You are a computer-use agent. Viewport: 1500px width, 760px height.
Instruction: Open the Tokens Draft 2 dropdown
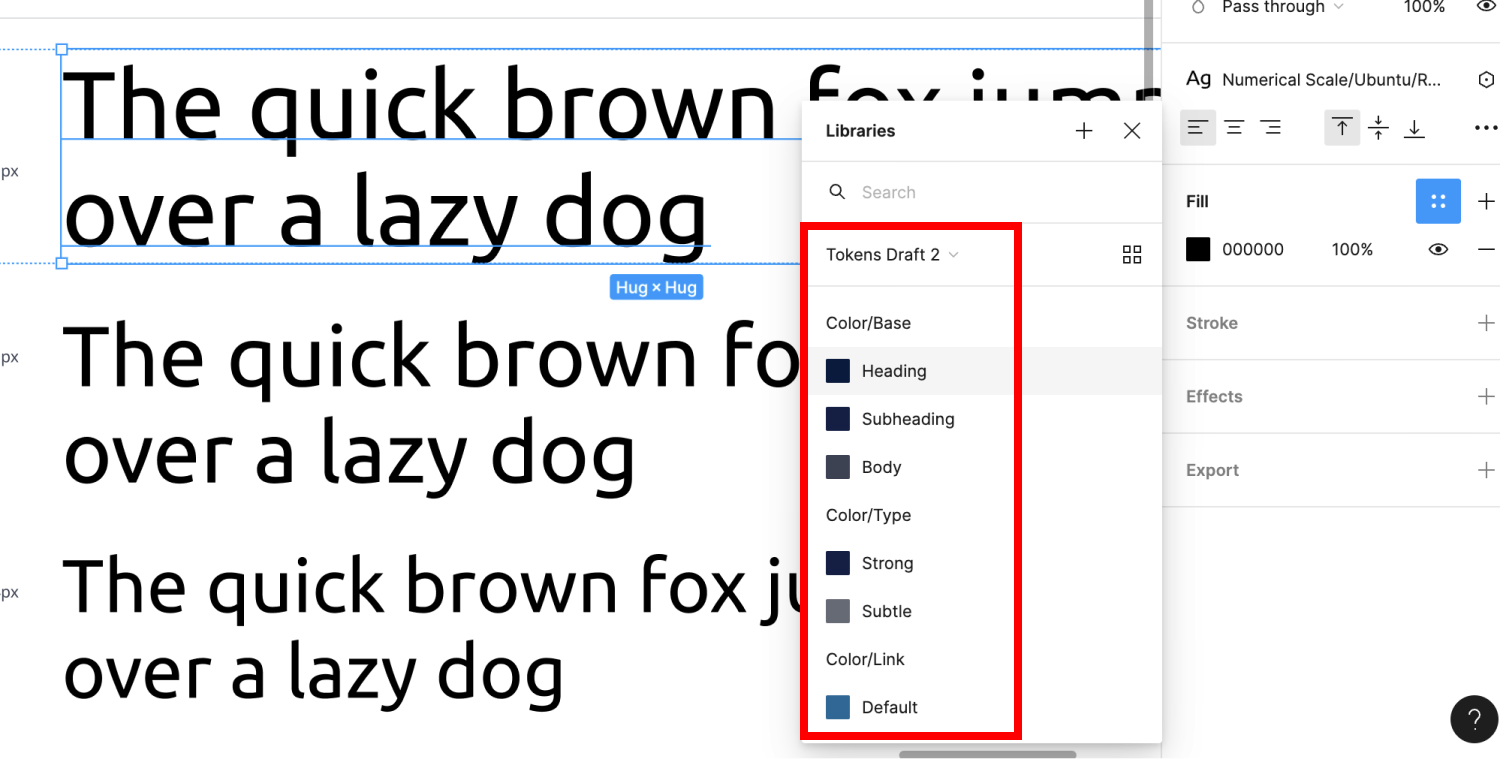[891, 255]
